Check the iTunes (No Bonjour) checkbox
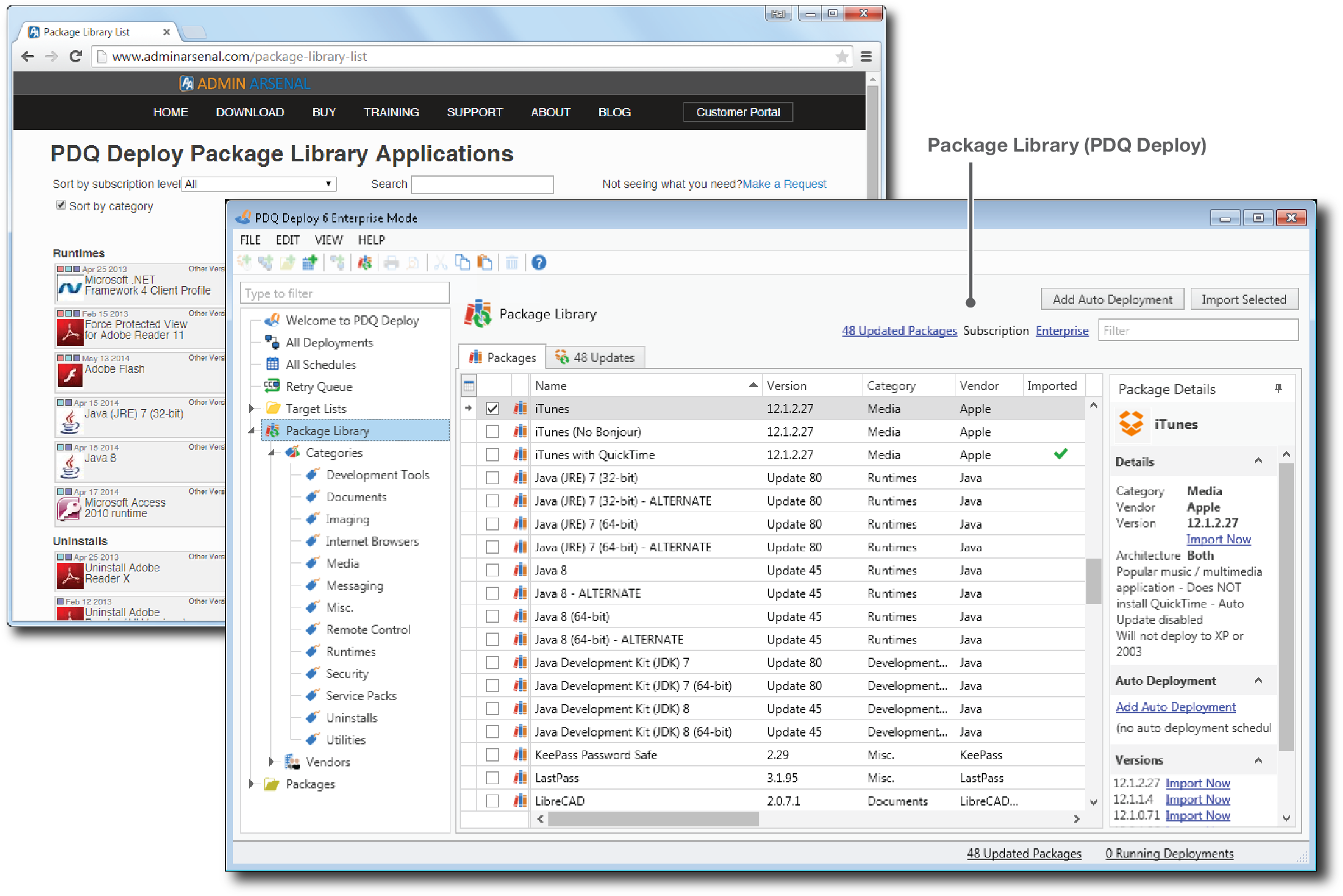The height and width of the screenshot is (896, 1343). 492,432
